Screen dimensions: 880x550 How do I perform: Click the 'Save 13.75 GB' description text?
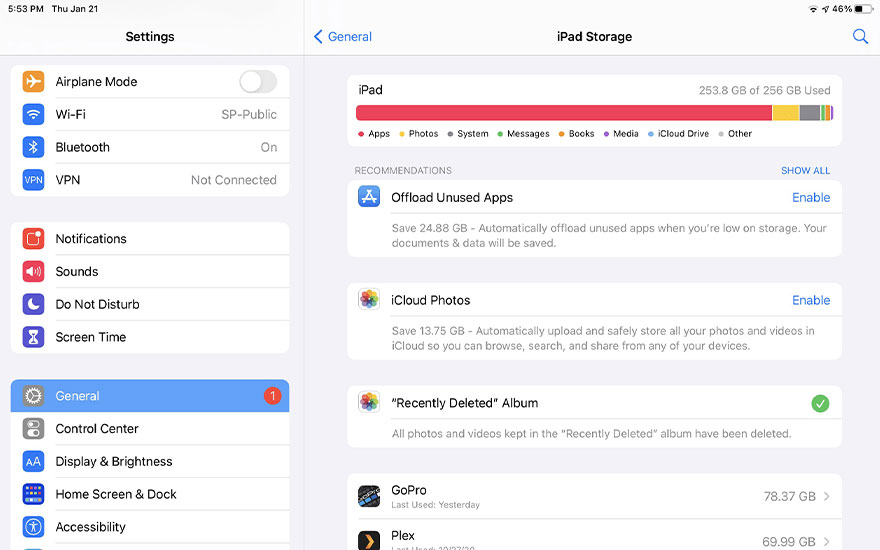click(x=603, y=338)
